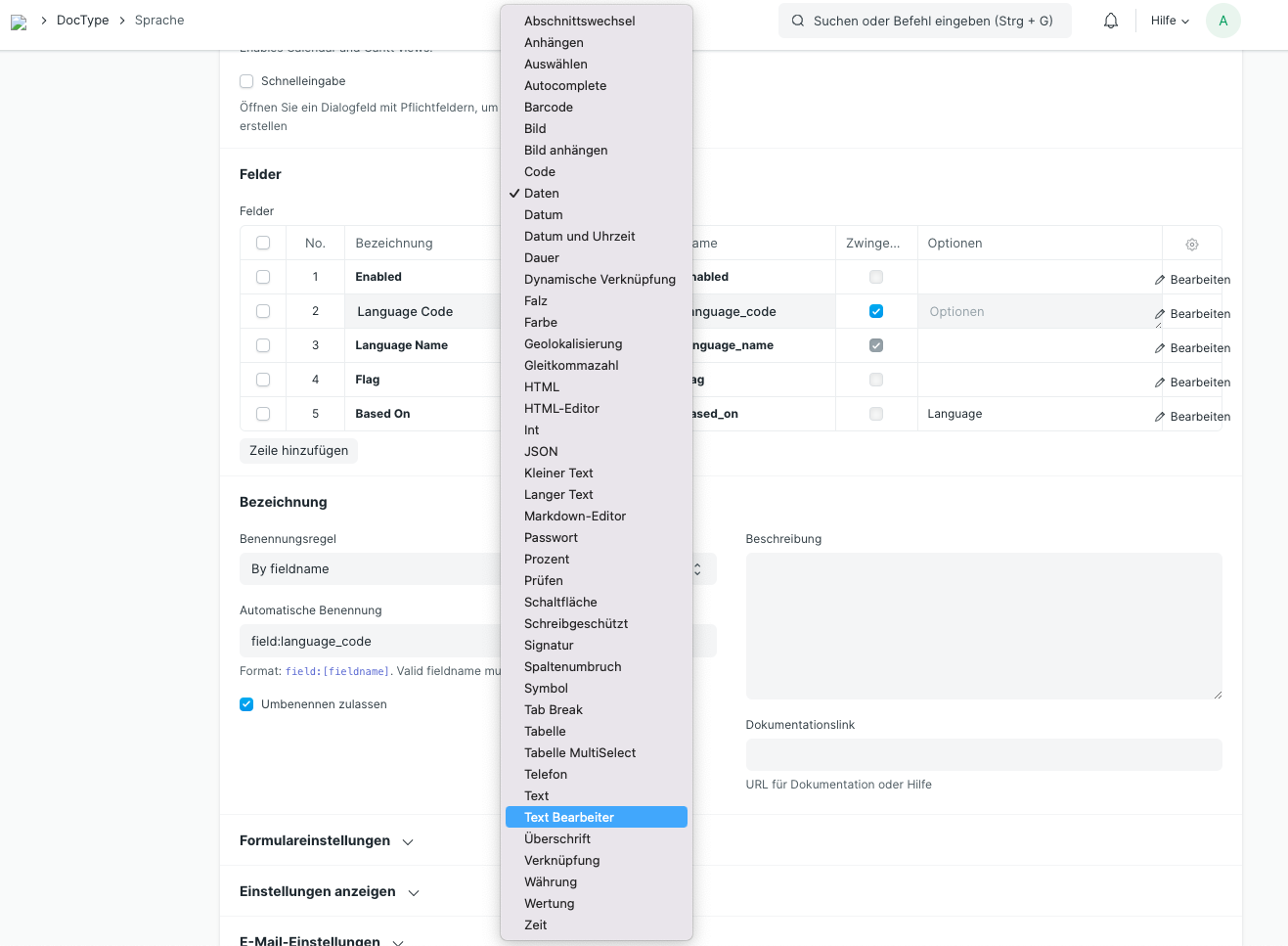Select Abschnittswechsel field type

coord(597,21)
